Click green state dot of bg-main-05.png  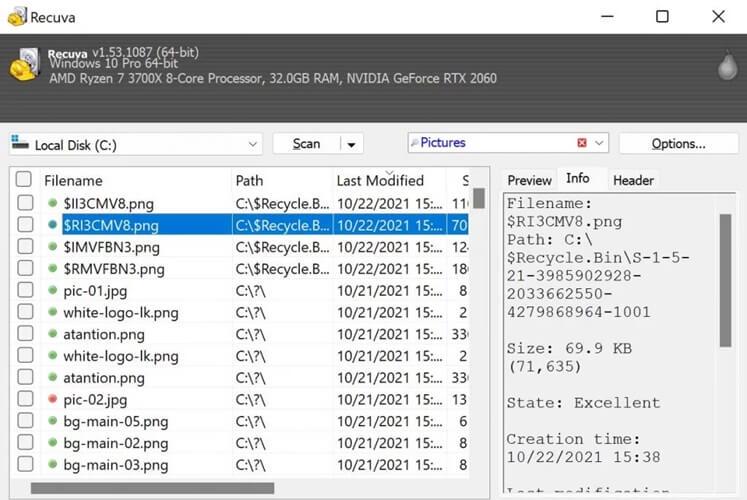(53, 421)
